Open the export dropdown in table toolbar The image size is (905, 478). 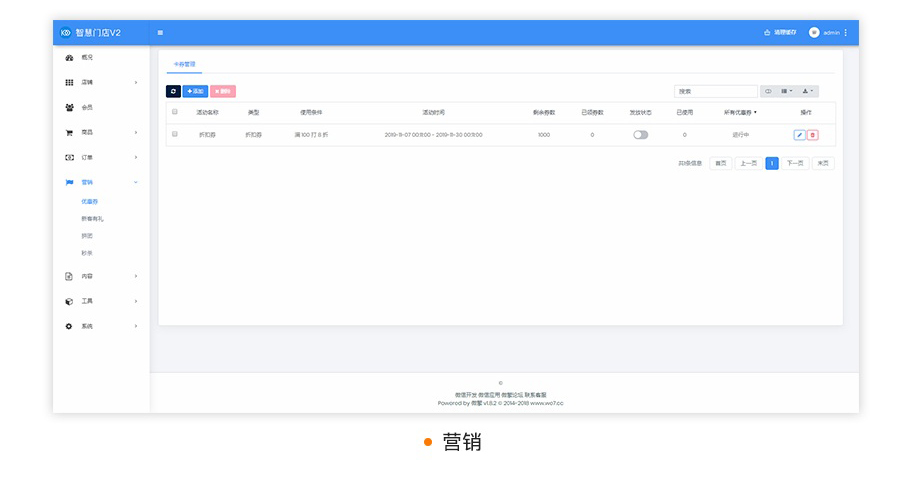click(808, 91)
